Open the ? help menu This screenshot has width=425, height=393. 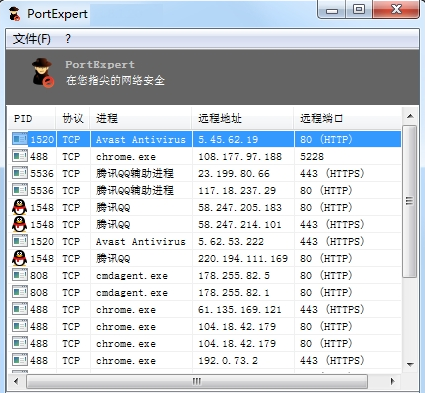[x=68, y=39]
